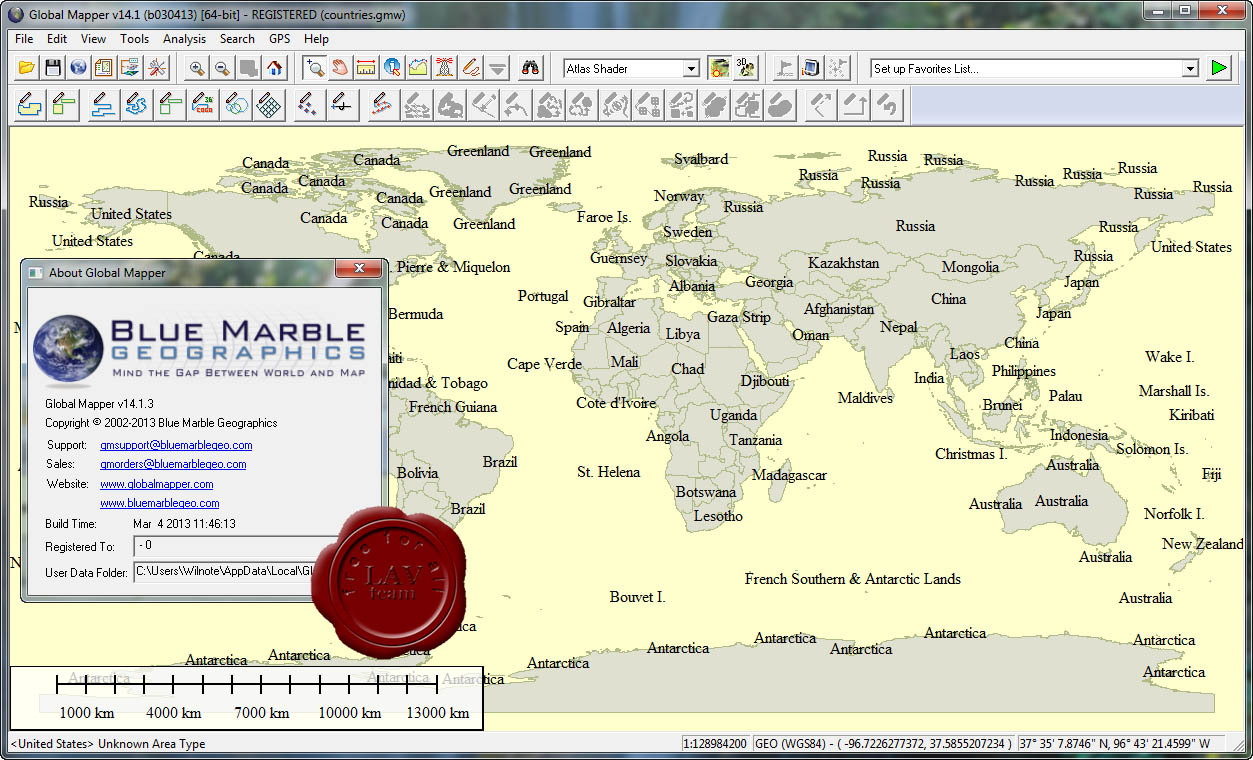Click the Mongolia label on the map
The width and height of the screenshot is (1253, 760).
tap(970, 267)
